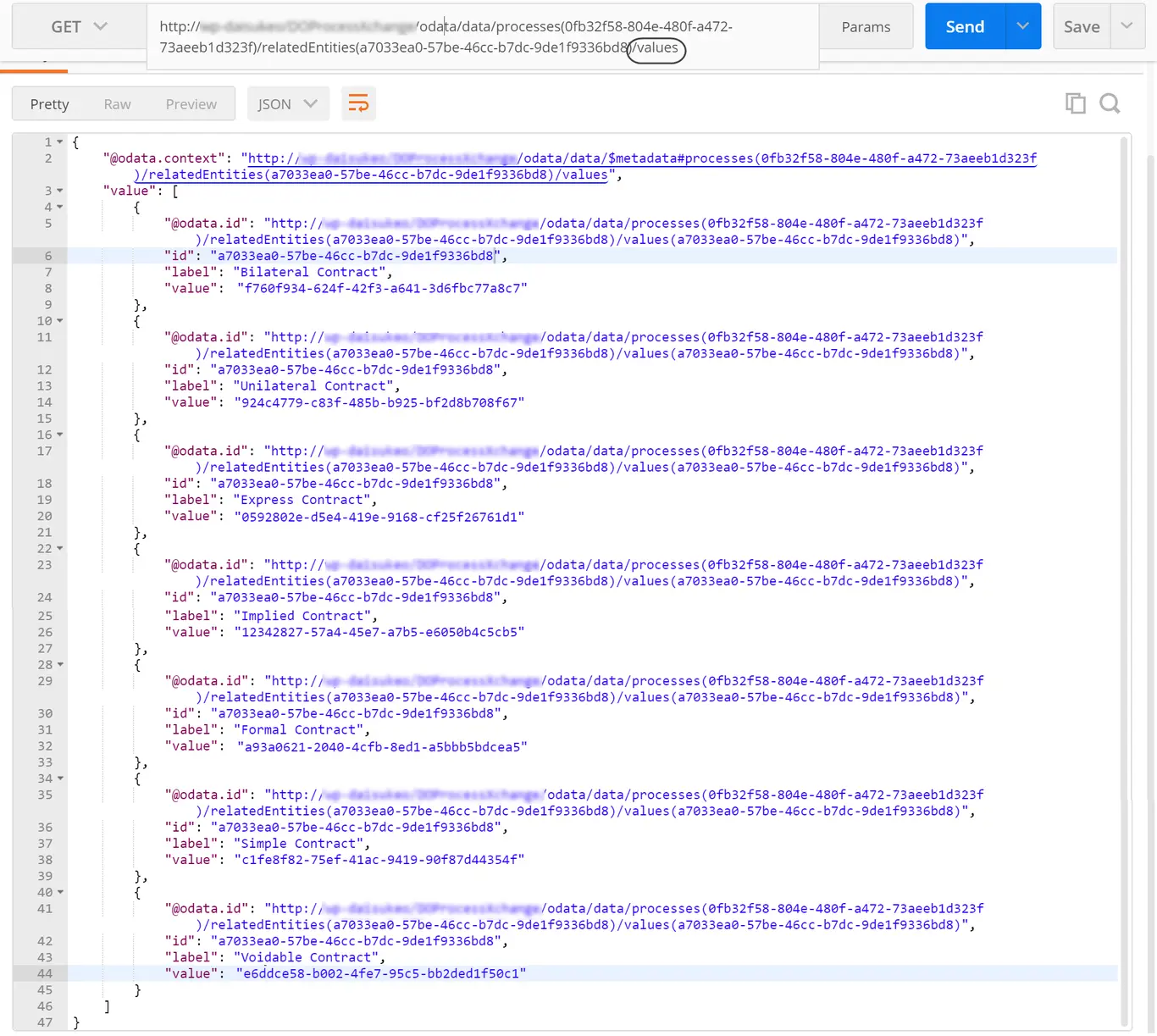Collapse the value array at line 3

(60, 191)
